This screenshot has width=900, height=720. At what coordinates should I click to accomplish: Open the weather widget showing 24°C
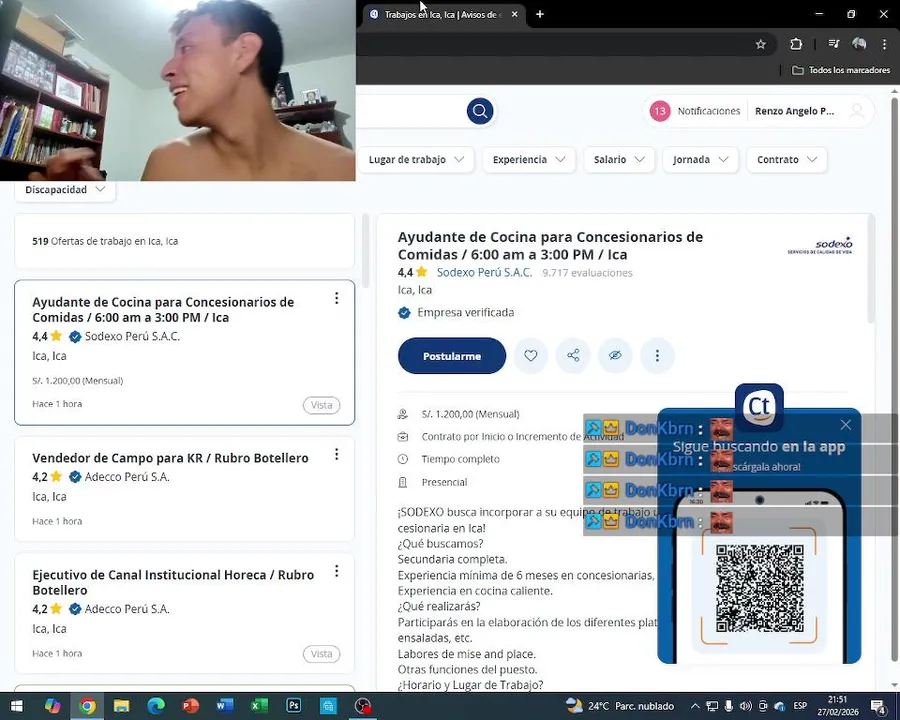coord(619,706)
